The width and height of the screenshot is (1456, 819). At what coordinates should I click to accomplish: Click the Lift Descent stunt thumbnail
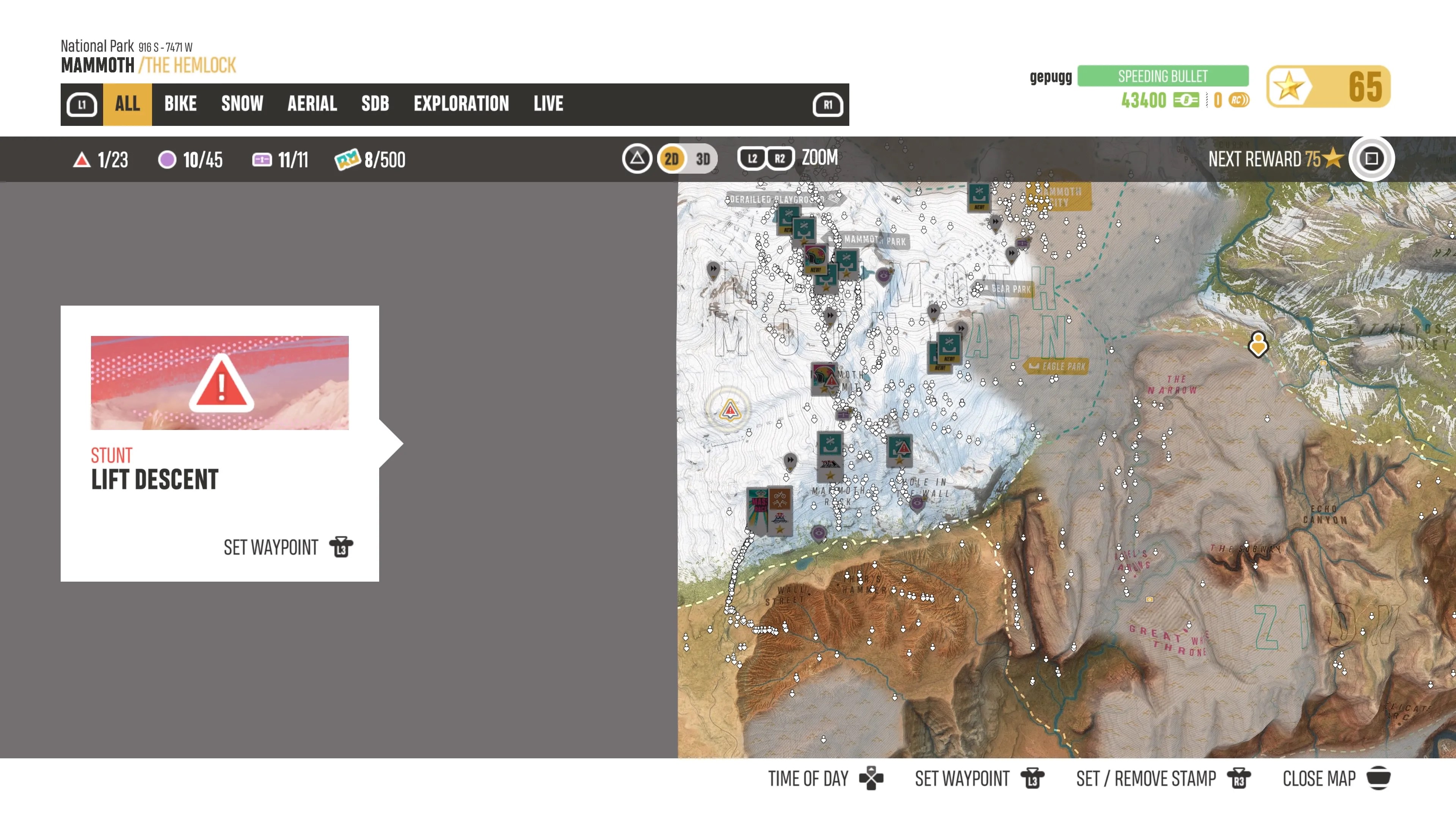point(220,383)
